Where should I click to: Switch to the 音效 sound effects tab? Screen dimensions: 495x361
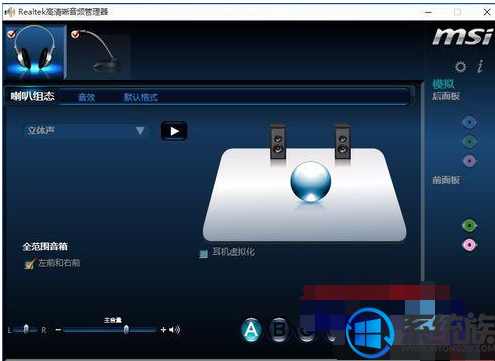tap(87, 97)
